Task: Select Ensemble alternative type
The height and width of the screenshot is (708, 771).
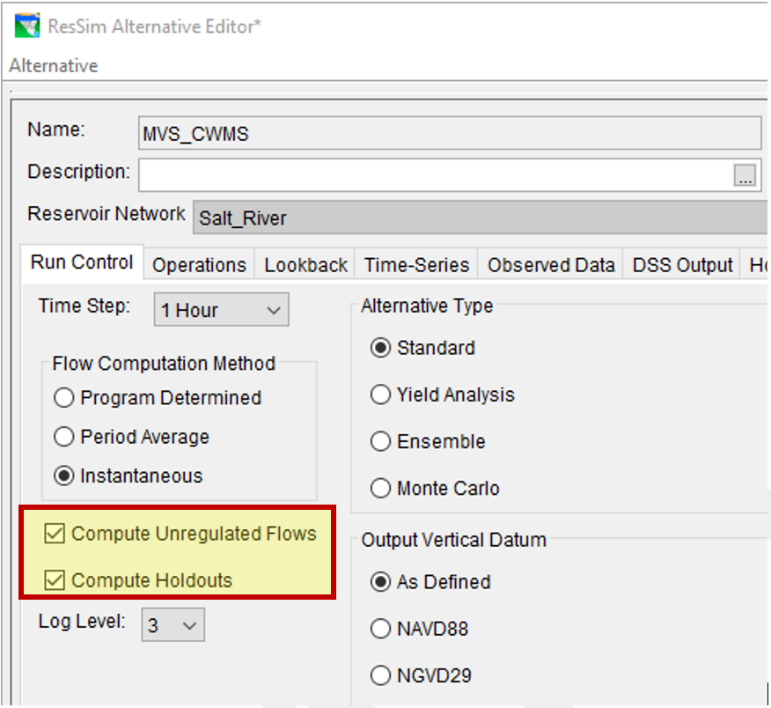Action: point(380,442)
